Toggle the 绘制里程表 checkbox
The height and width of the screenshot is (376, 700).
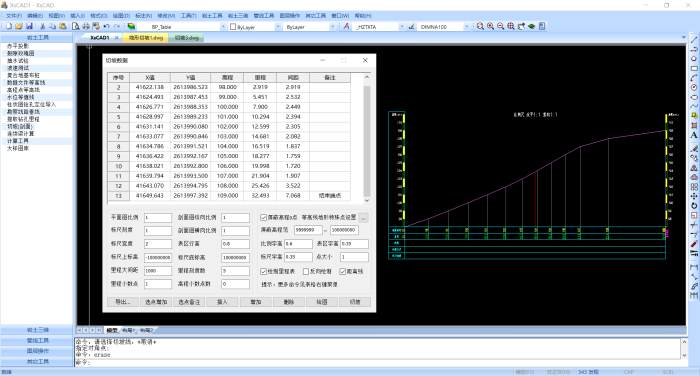click(263, 272)
